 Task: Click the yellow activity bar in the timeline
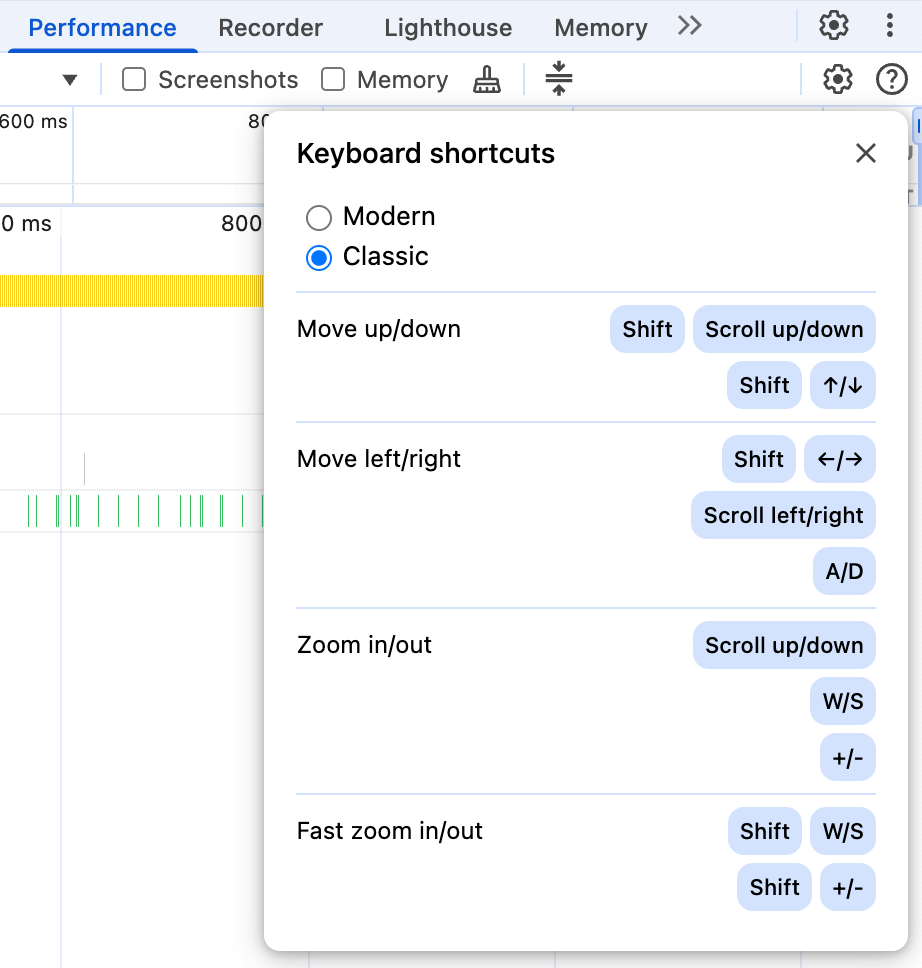pyautogui.click(x=130, y=291)
